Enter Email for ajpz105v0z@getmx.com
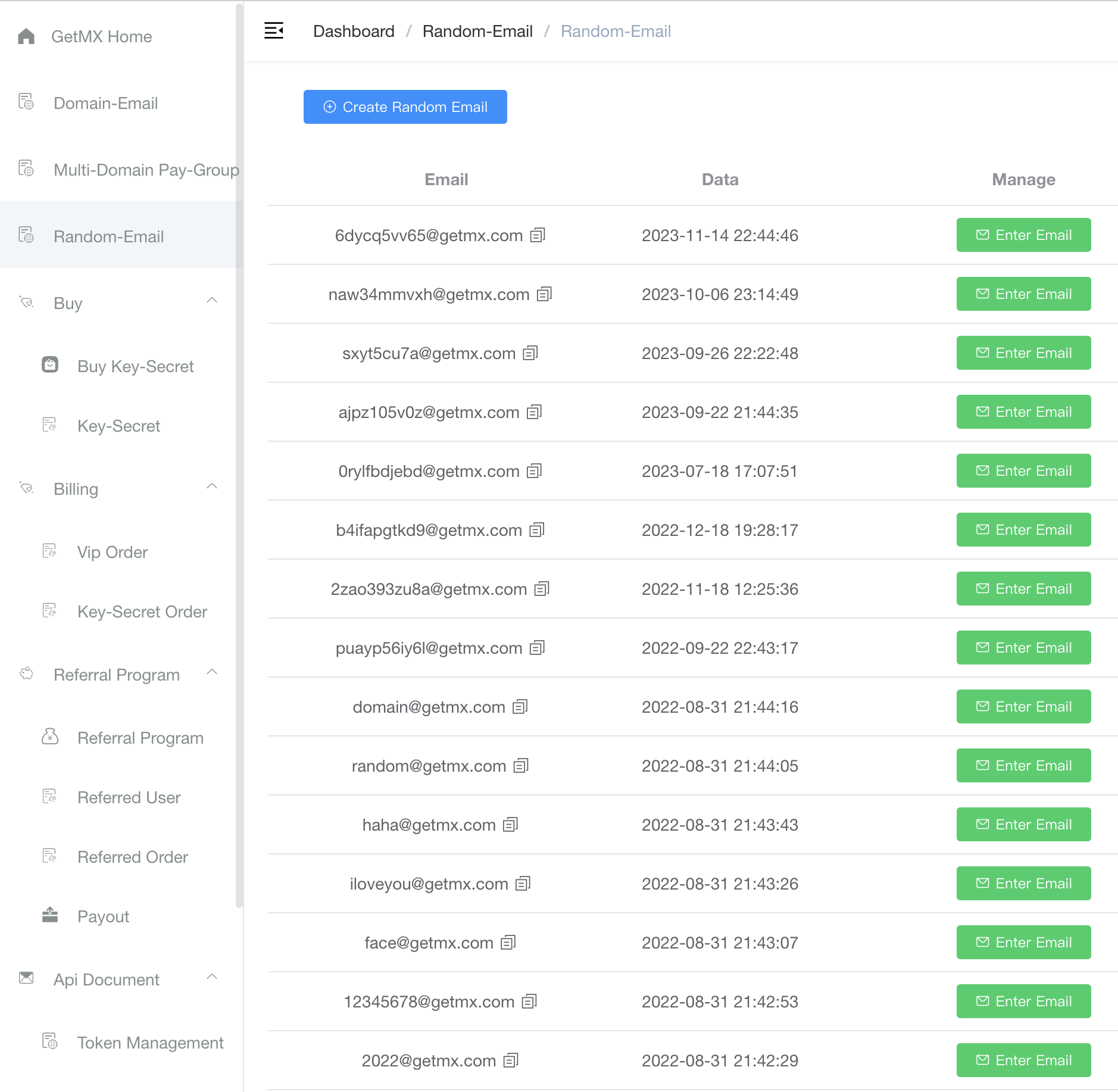Screen dimensions: 1118x1092 point(1024,412)
